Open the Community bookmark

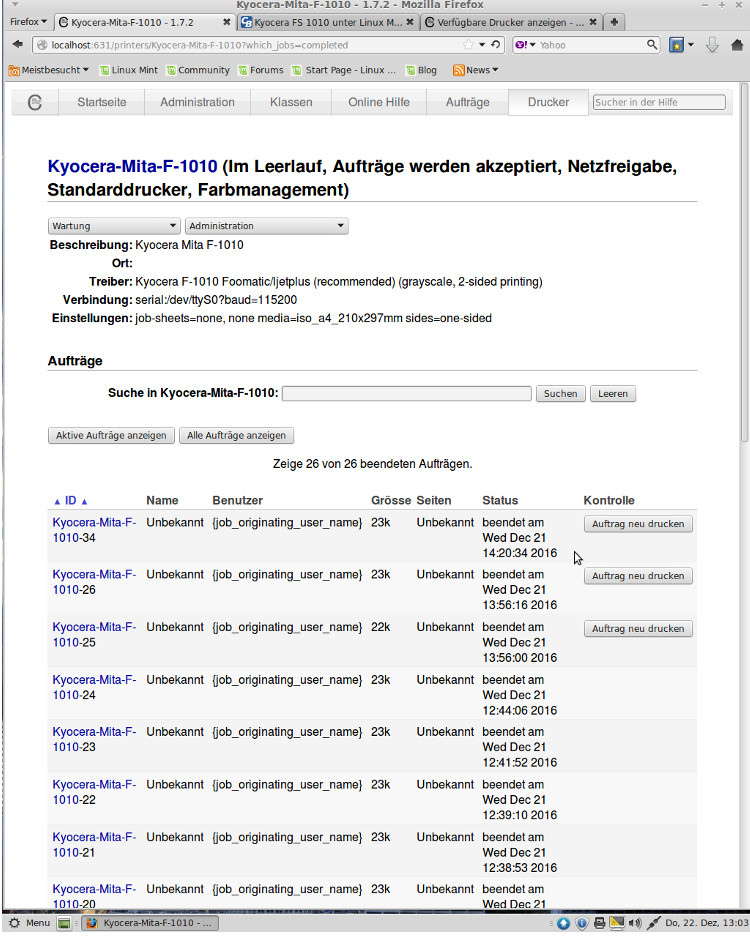click(x=198, y=71)
